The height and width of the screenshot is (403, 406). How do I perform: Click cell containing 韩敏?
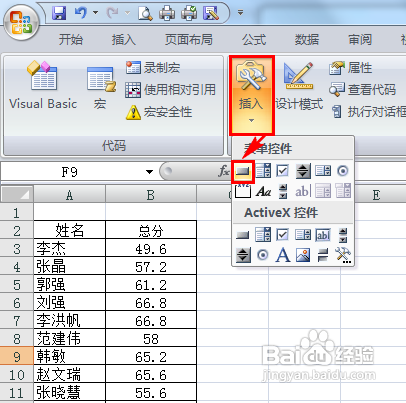click(69, 356)
